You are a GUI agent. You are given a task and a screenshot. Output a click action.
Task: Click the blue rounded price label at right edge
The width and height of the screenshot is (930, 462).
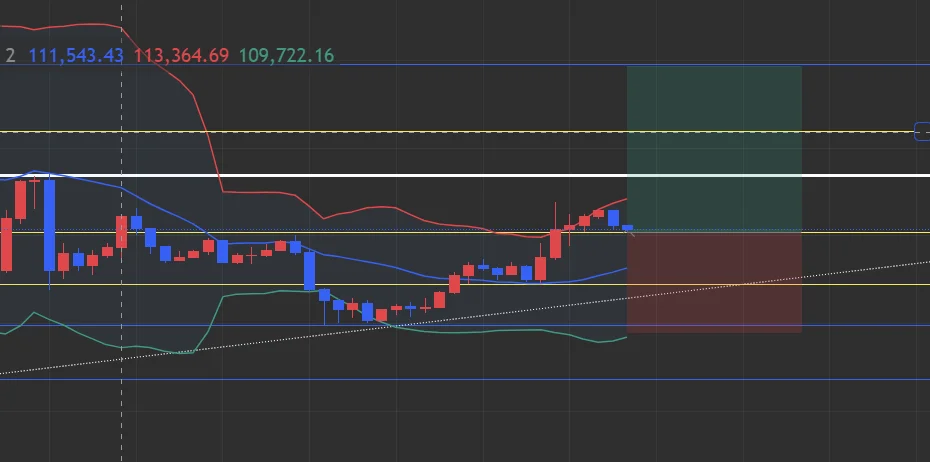pos(922,132)
